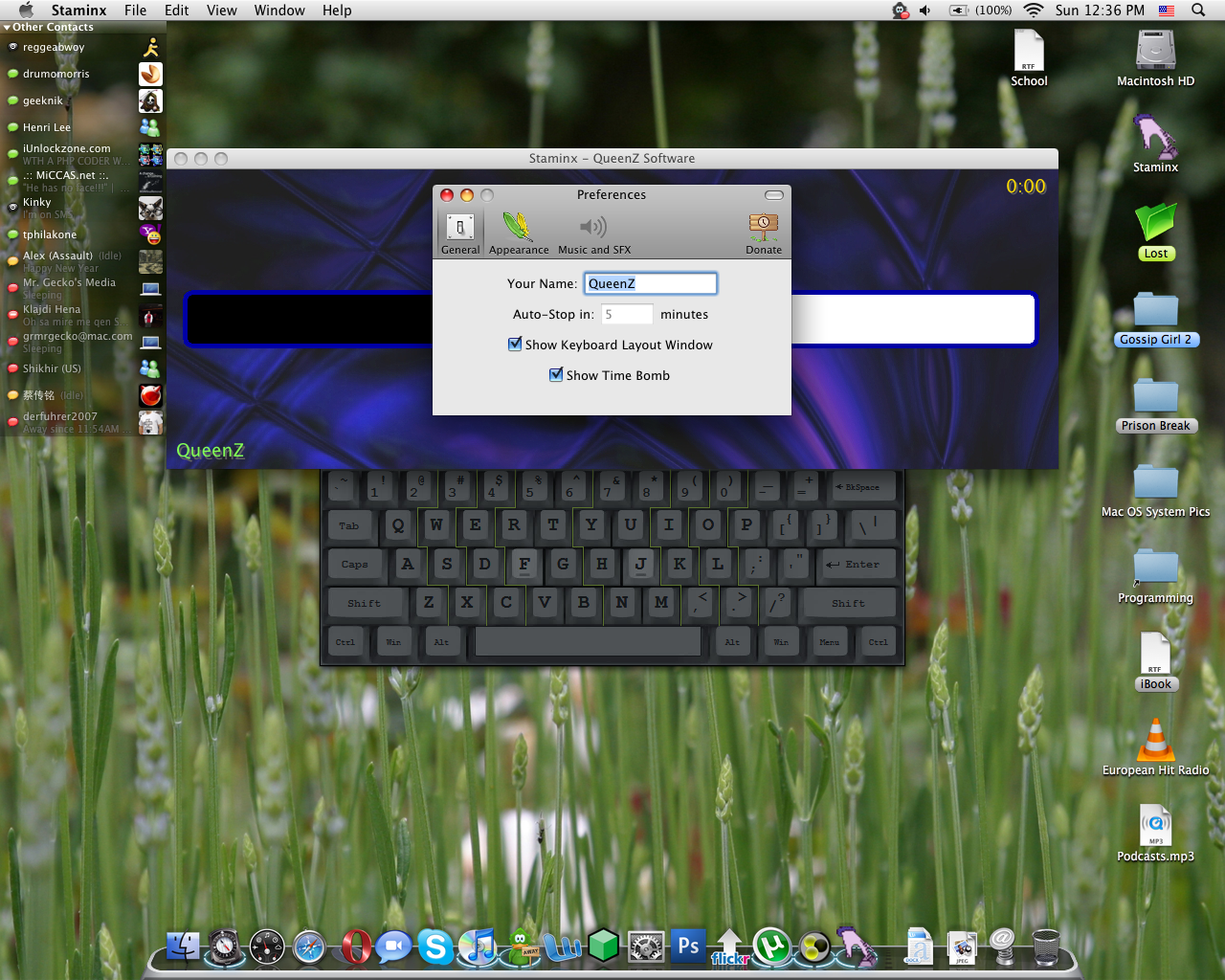Open Flickr uploader in dock
The width and height of the screenshot is (1225, 980).
click(729, 947)
